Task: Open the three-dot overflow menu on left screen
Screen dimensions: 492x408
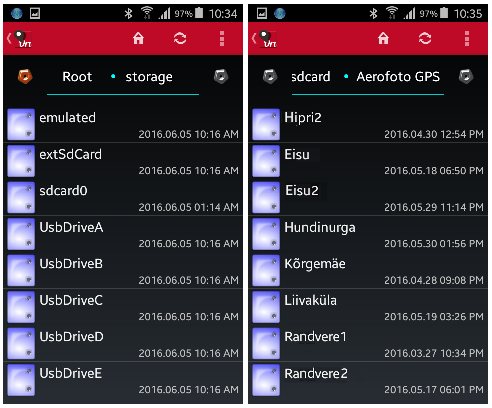Action: 222,38
